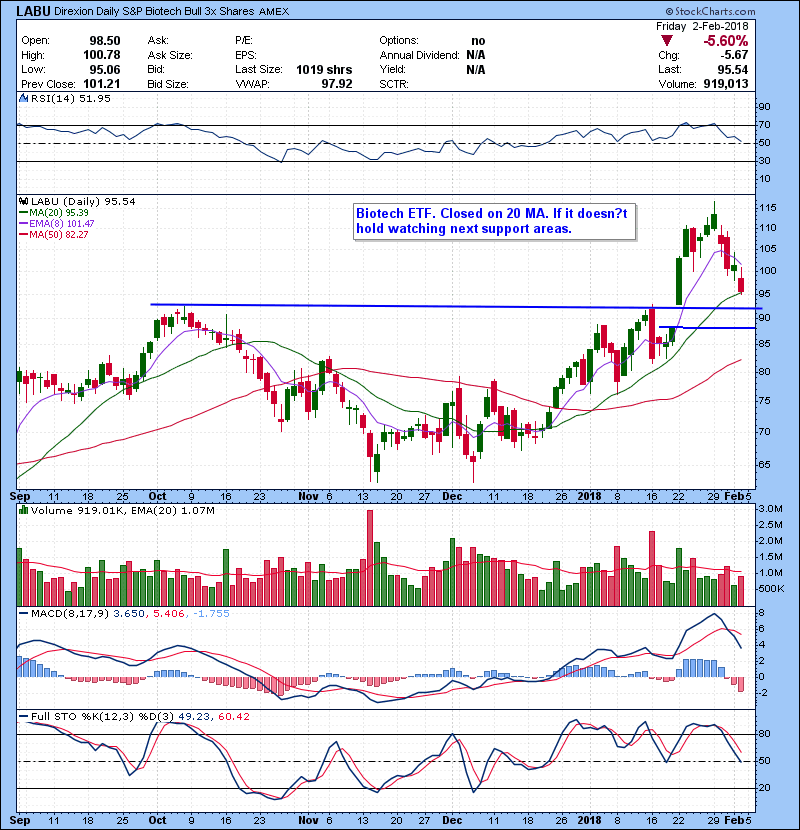
Task: Click the LABU (Daily) 95.54 chart label
Action: point(83,202)
